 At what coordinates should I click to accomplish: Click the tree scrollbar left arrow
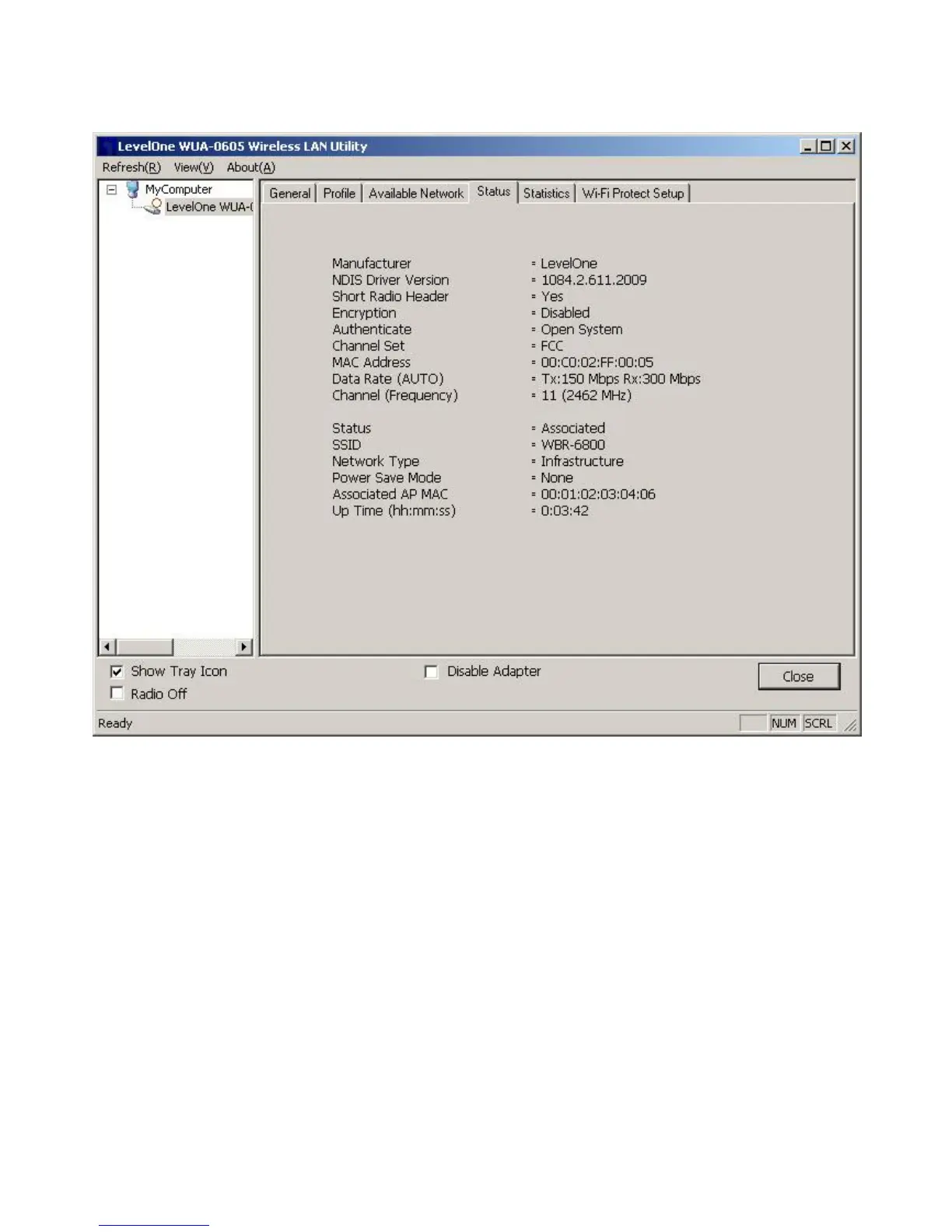coord(107,647)
